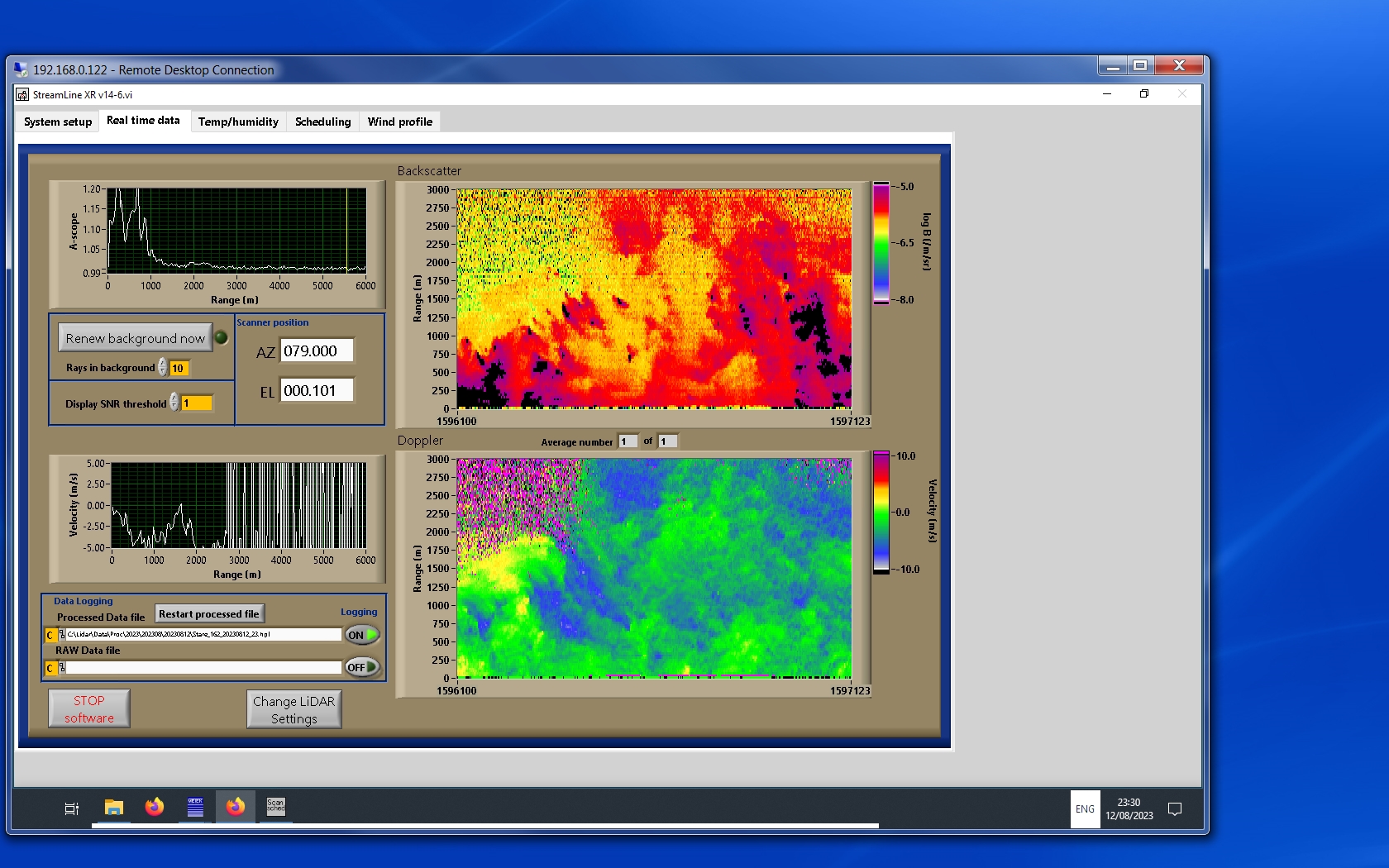
Task: Click the StreamLine XR window title icon
Action: click(22, 94)
